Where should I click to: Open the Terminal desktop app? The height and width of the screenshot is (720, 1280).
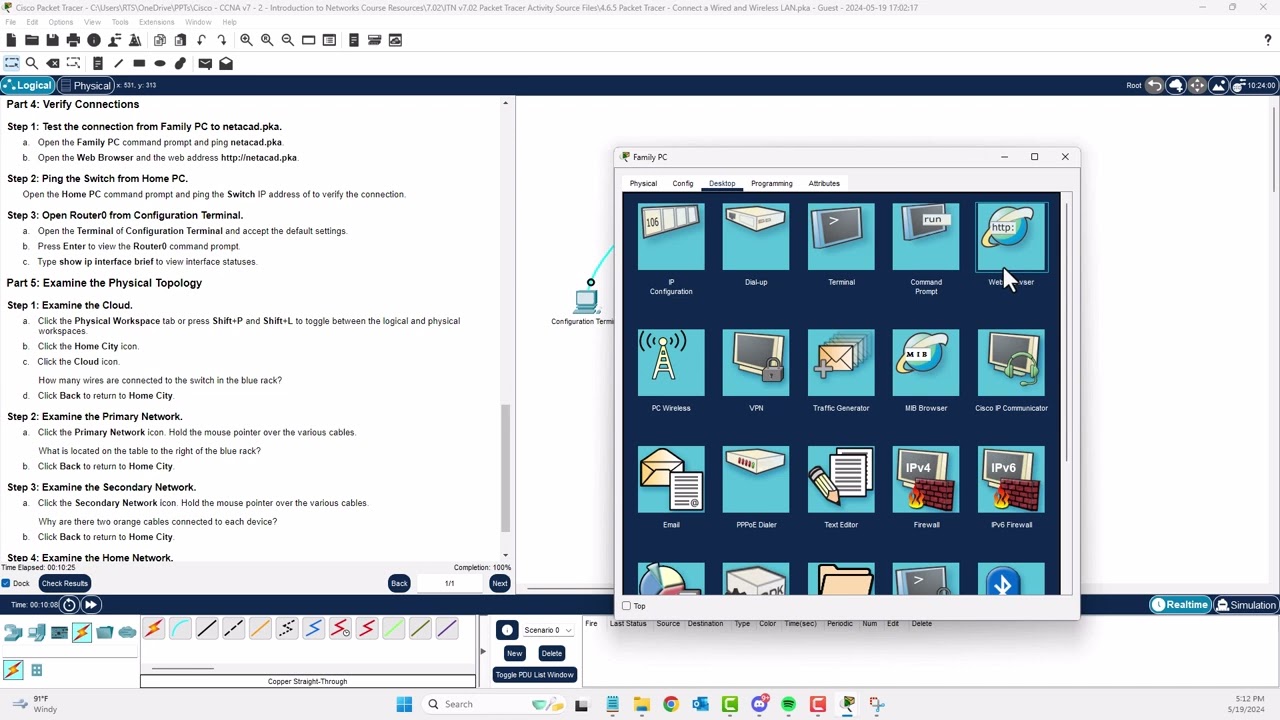(x=841, y=238)
